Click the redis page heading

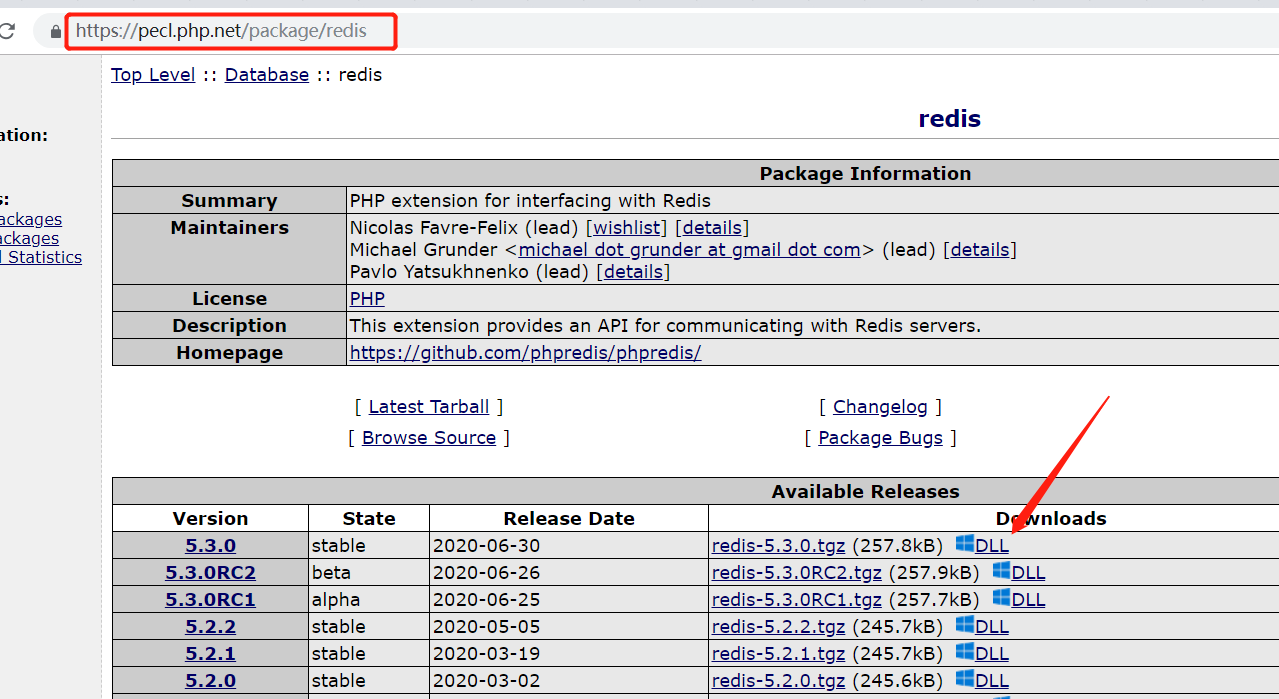pos(949,119)
